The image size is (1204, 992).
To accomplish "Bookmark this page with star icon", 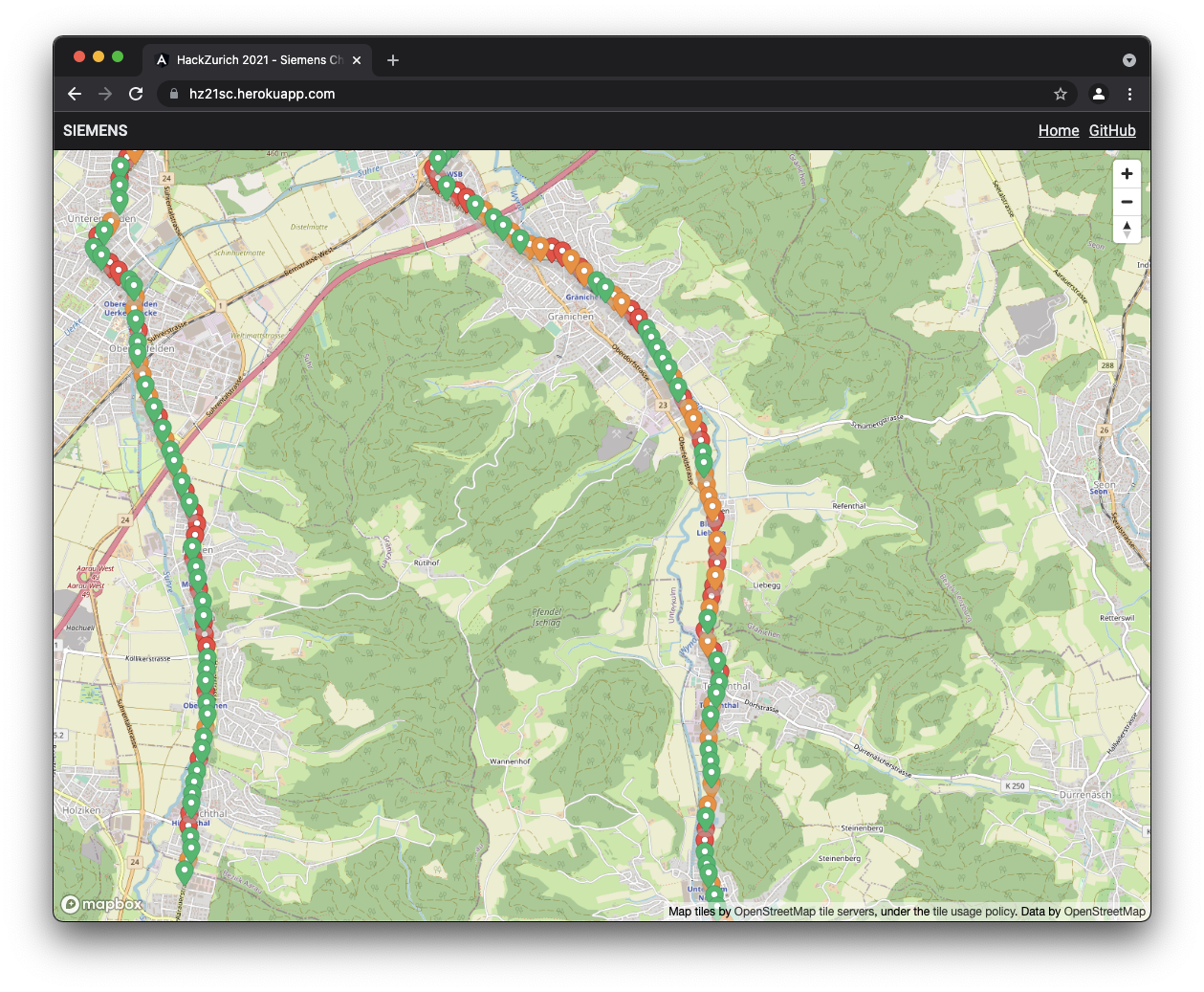I will [x=1061, y=94].
